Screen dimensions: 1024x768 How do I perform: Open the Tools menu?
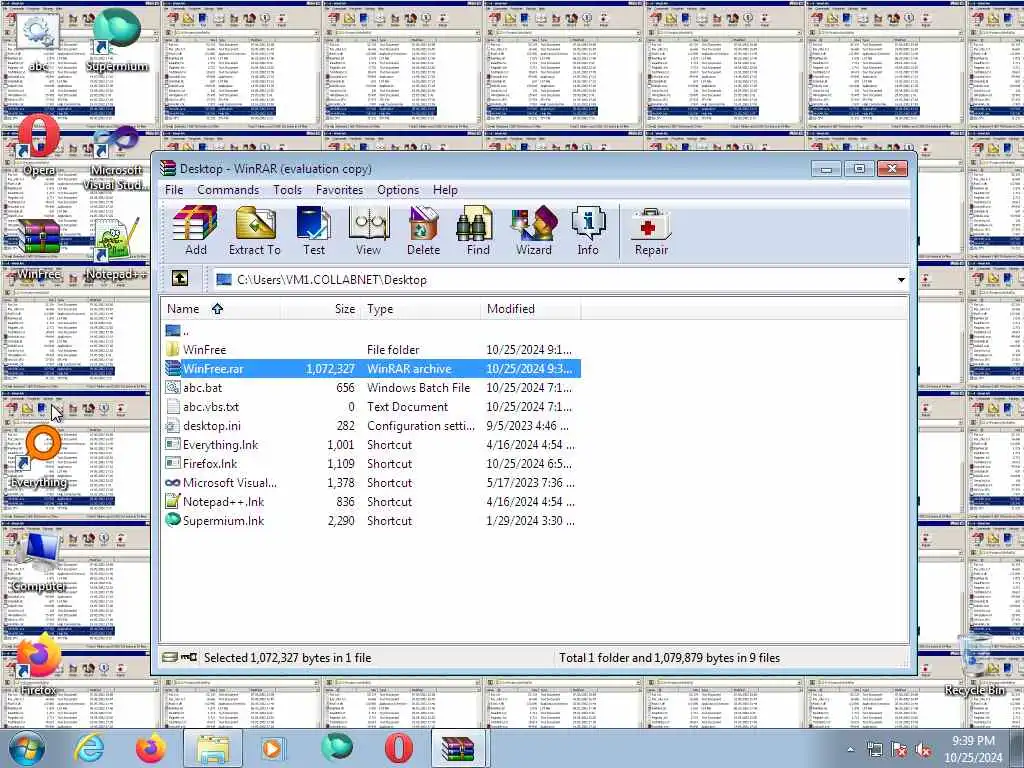click(x=287, y=190)
